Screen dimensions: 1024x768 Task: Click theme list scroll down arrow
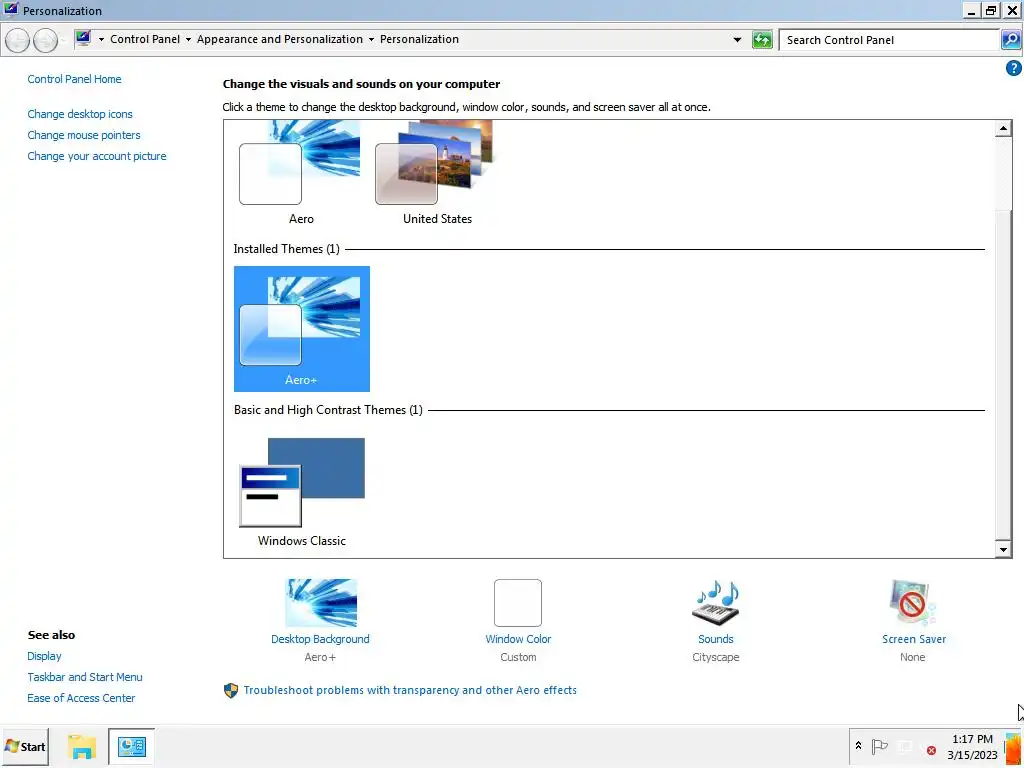click(x=1004, y=549)
